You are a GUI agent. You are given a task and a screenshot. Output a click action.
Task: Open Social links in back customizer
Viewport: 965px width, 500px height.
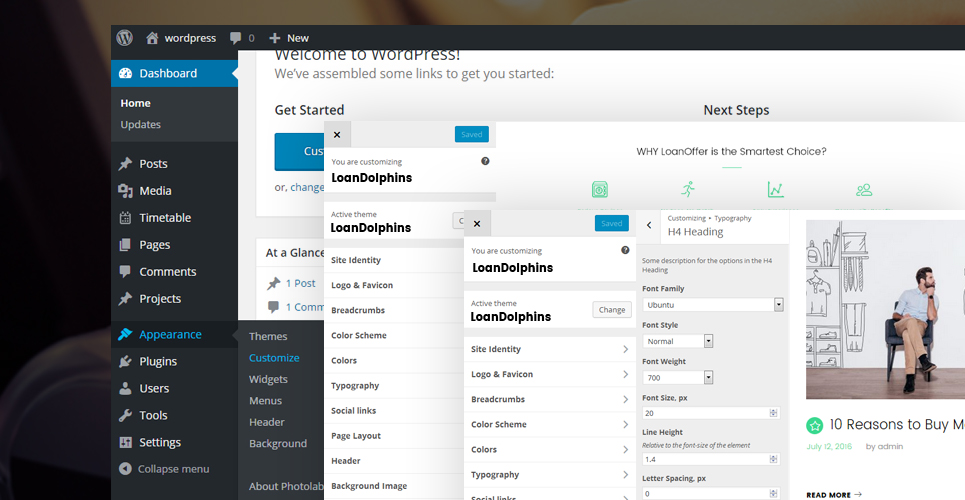[394, 411]
